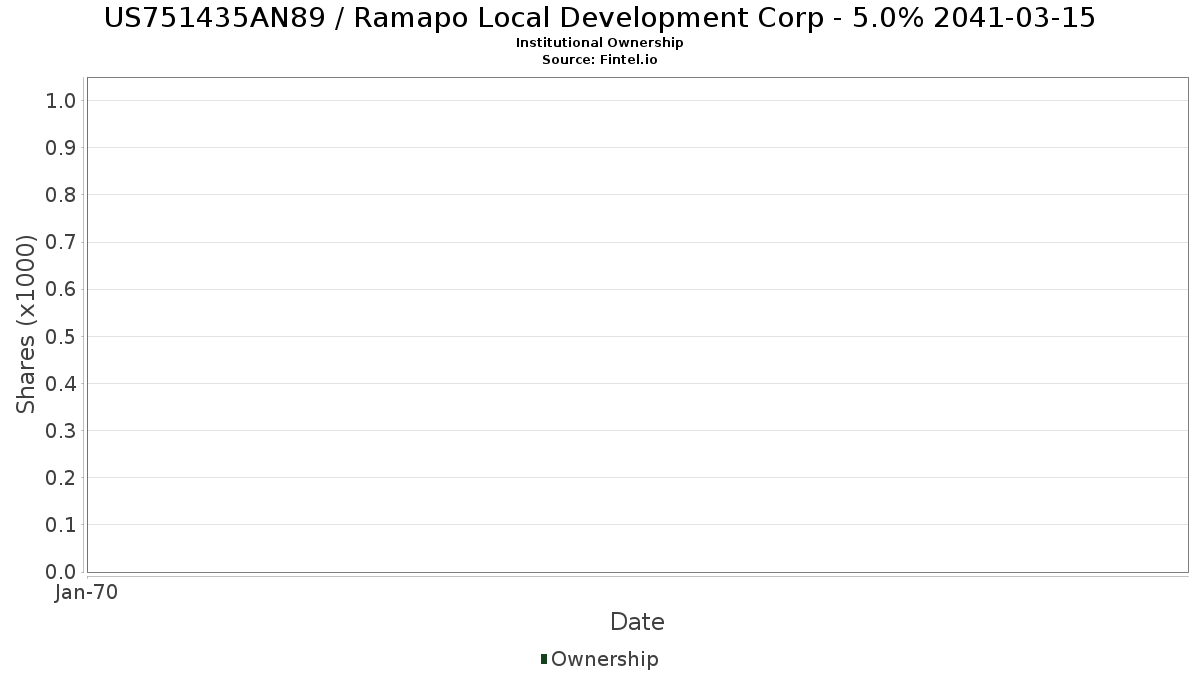This screenshot has width=1200, height=675.
Task: Click the 0.7 y-axis tick label
Action: coord(61,242)
